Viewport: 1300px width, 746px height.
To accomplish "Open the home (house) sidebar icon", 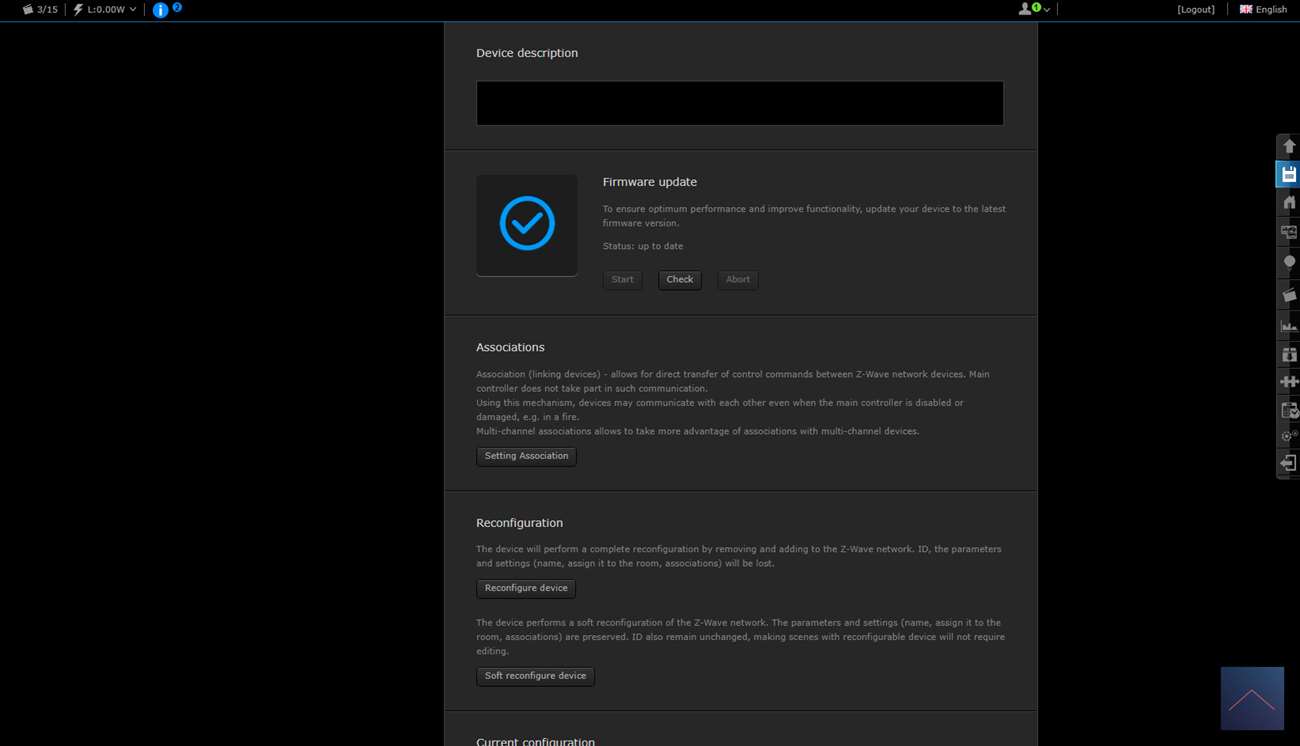I will (1288, 203).
